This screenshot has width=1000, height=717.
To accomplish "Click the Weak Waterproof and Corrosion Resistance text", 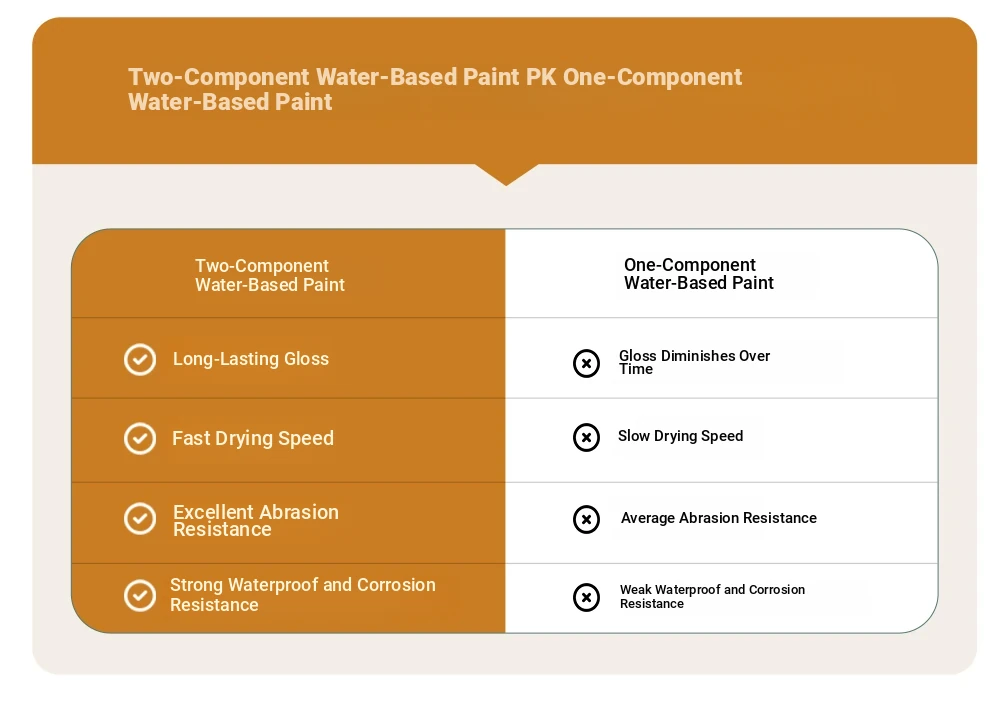I will [x=712, y=596].
